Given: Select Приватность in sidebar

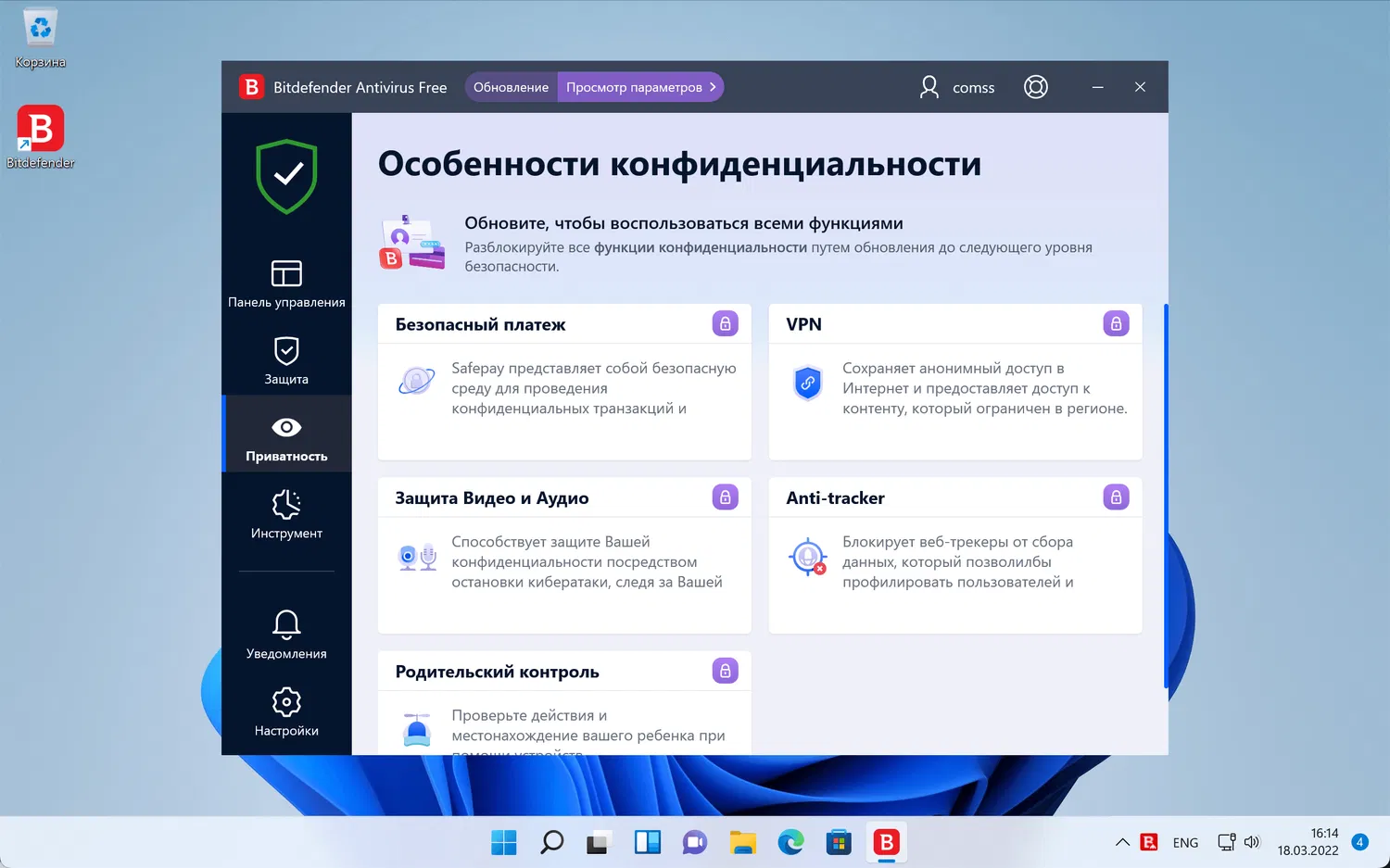Looking at the screenshot, I should point(286,434).
